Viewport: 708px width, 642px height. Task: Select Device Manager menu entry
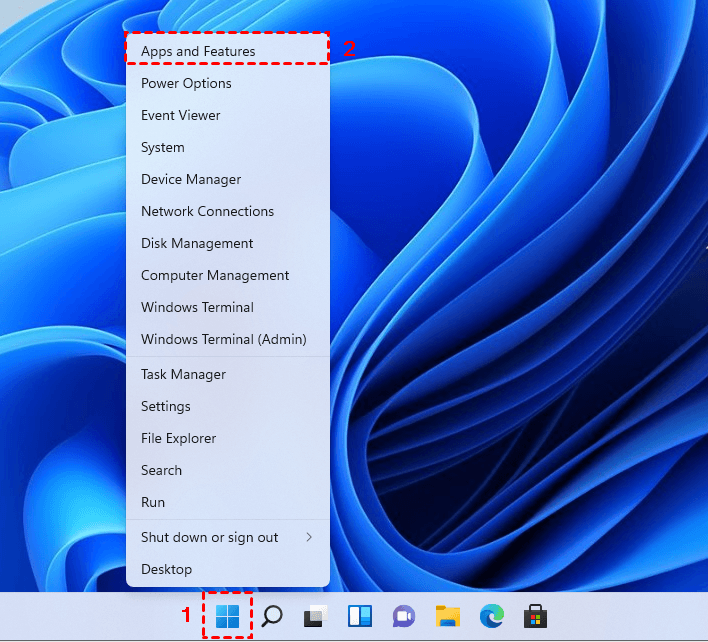pos(191,179)
